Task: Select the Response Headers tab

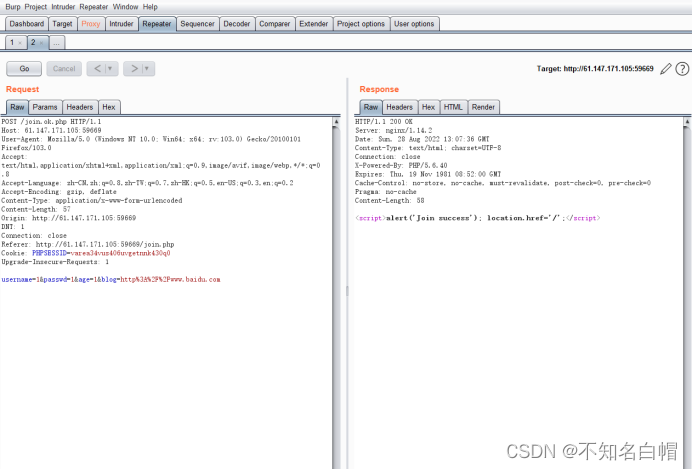Action: coord(399,107)
